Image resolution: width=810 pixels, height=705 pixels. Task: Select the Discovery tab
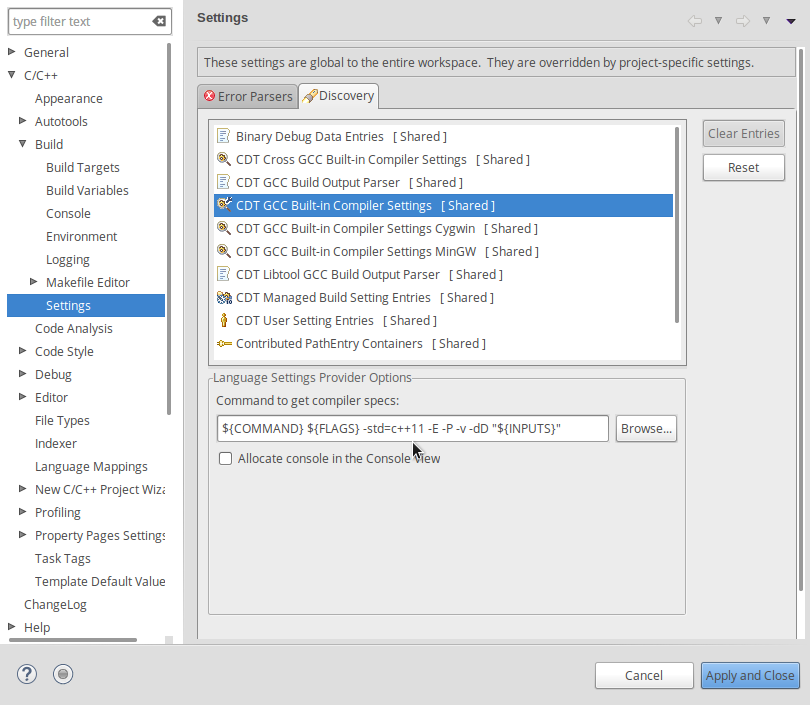pyautogui.click(x=339, y=96)
